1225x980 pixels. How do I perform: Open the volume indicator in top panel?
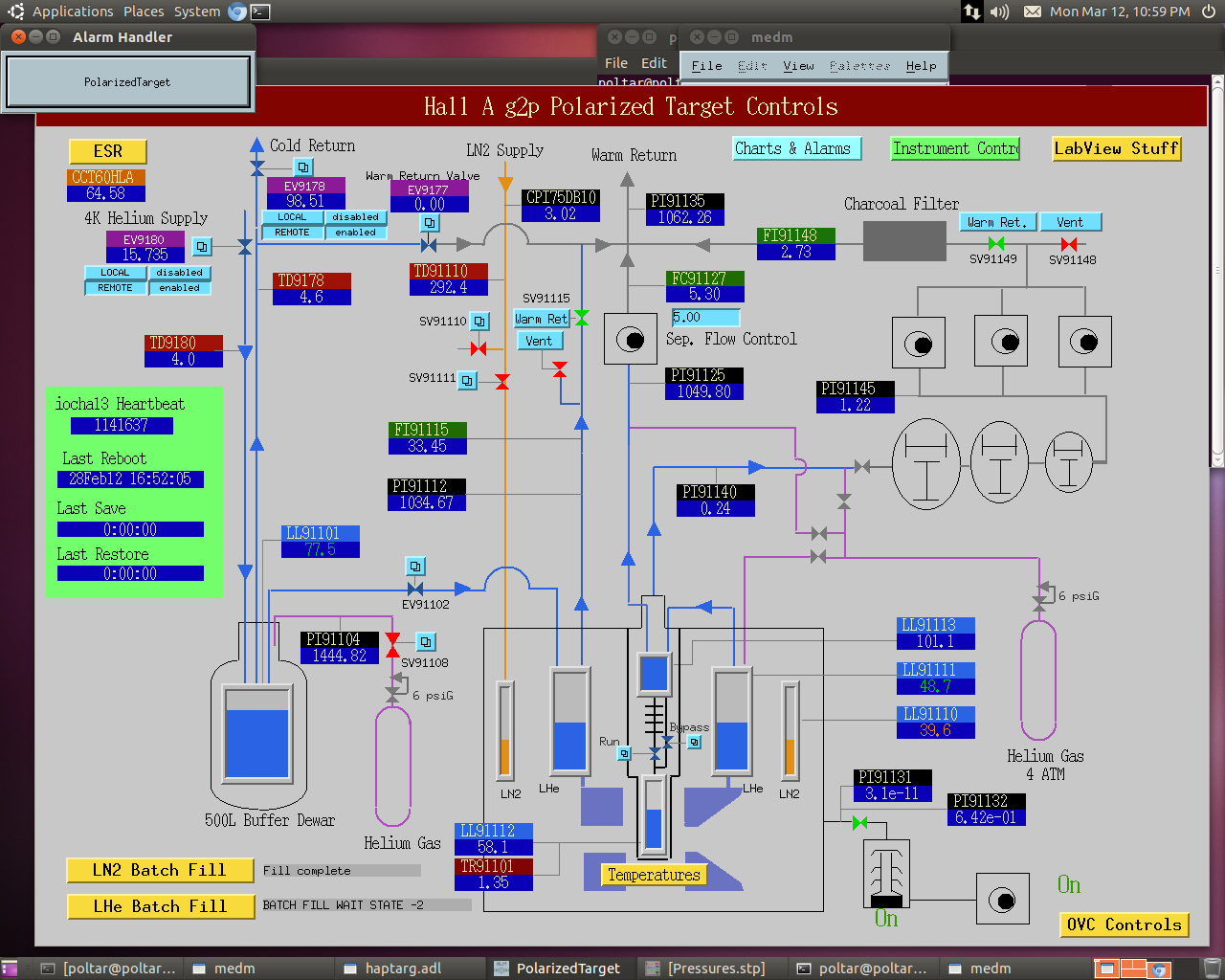click(x=999, y=11)
